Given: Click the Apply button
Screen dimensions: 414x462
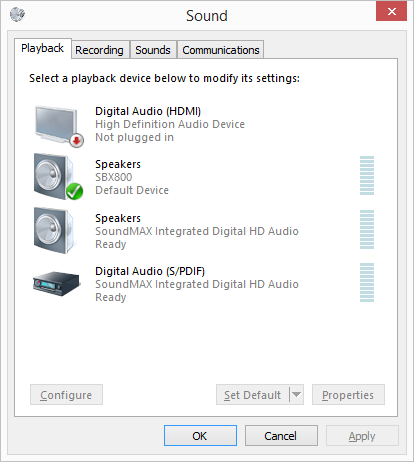Looking at the screenshot, I should click(362, 435).
